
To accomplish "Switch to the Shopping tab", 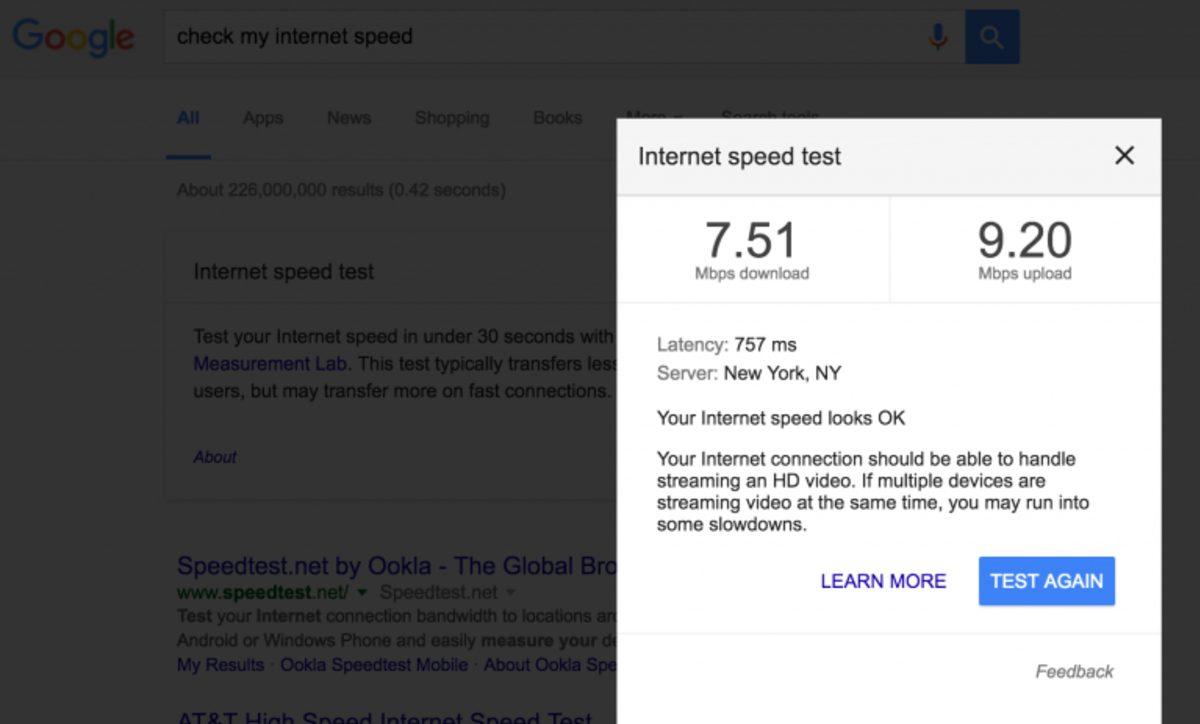I will 451,118.
